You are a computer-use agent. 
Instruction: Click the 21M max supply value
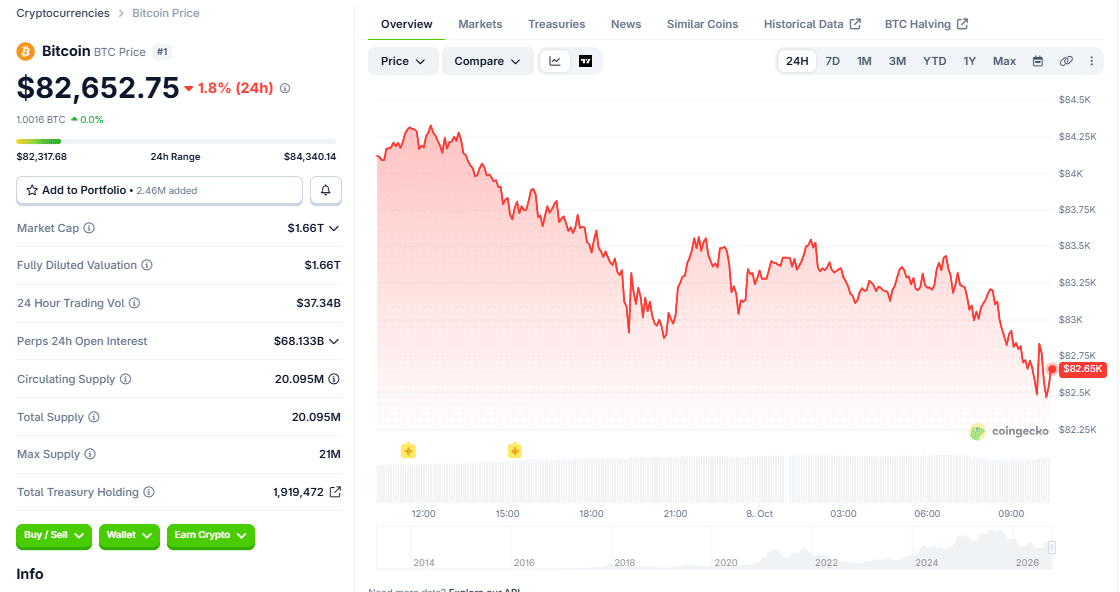330,454
